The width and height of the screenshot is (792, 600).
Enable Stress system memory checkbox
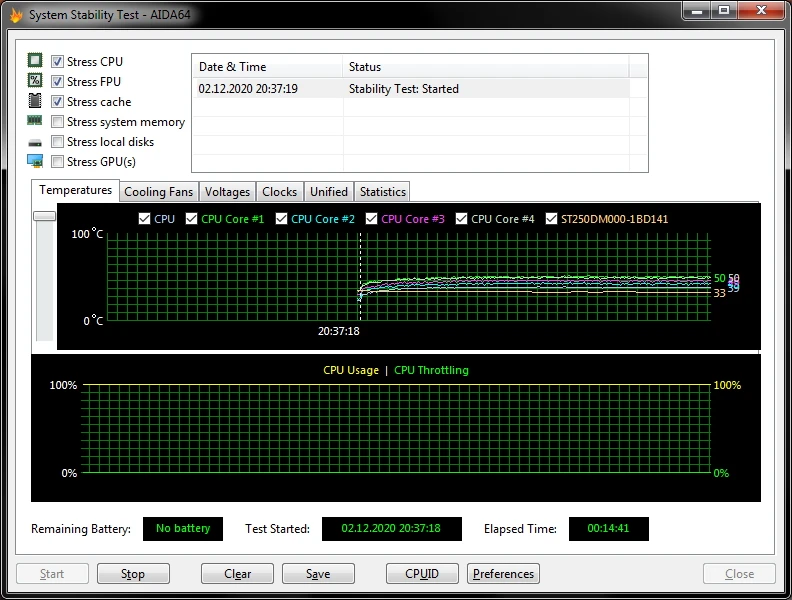click(x=58, y=122)
